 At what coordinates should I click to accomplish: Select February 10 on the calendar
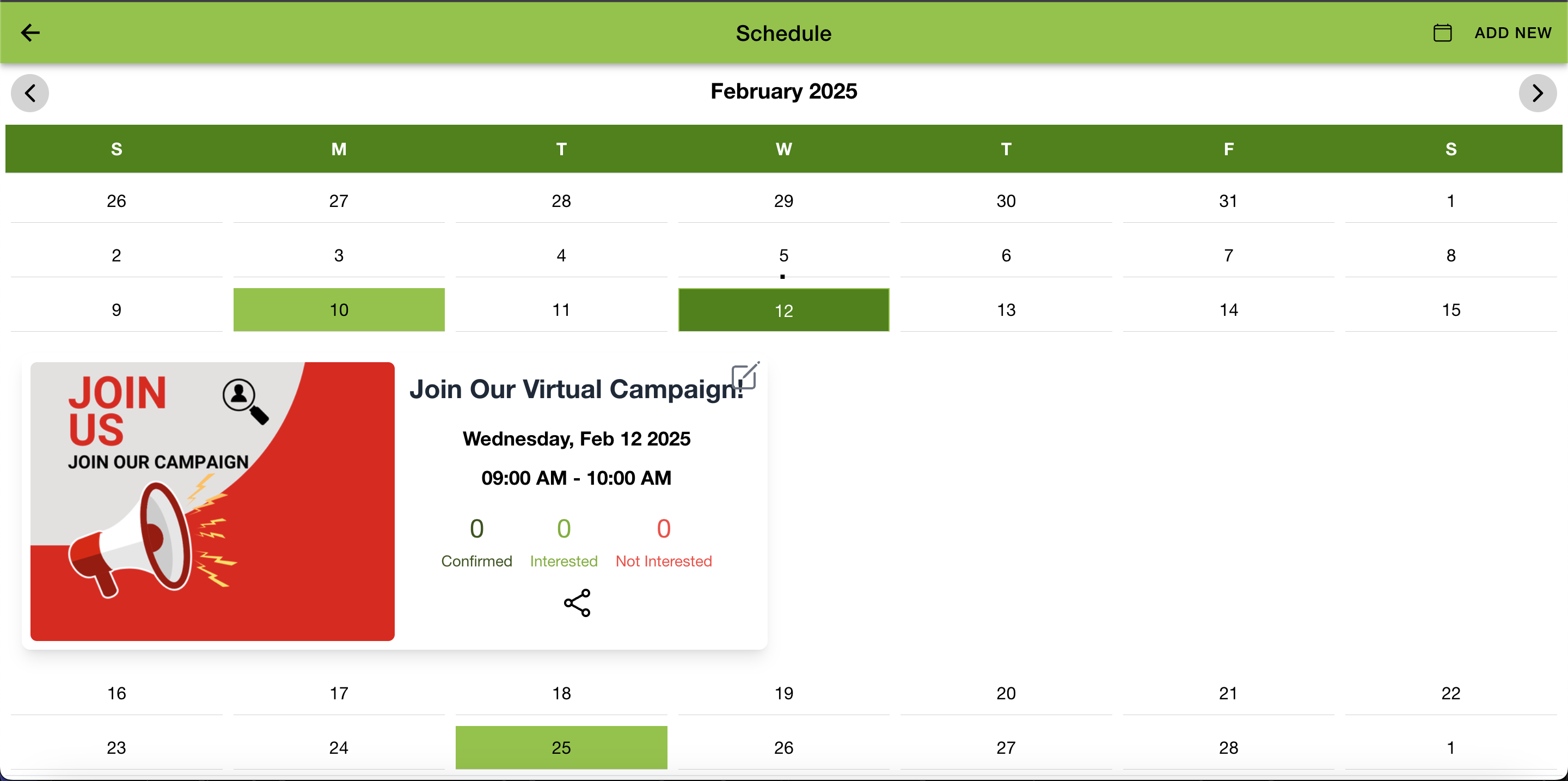339,309
